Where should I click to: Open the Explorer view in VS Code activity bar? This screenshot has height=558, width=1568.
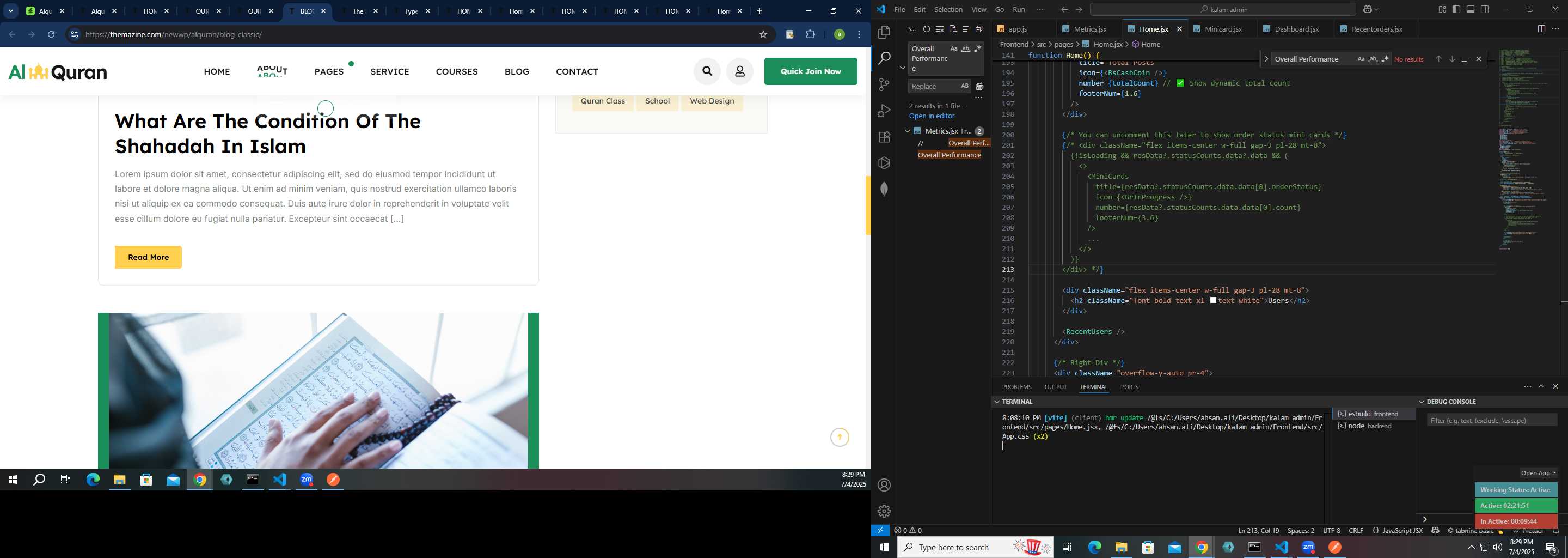pos(884,32)
